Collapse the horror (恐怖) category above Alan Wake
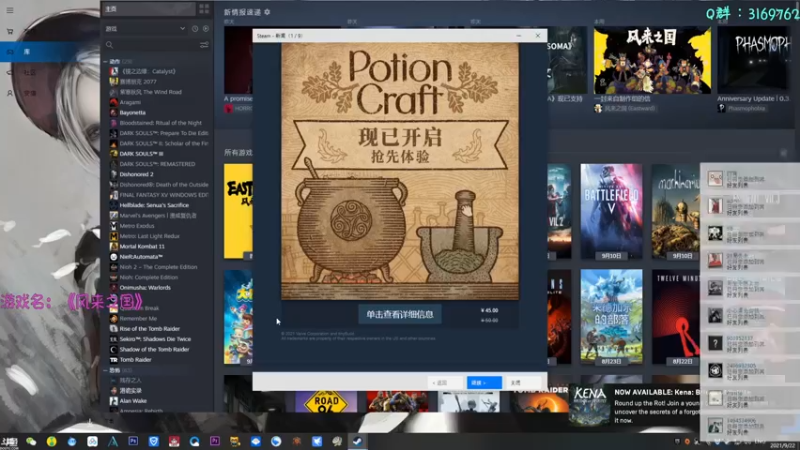The width and height of the screenshot is (800, 450). (x=106, y=370)
